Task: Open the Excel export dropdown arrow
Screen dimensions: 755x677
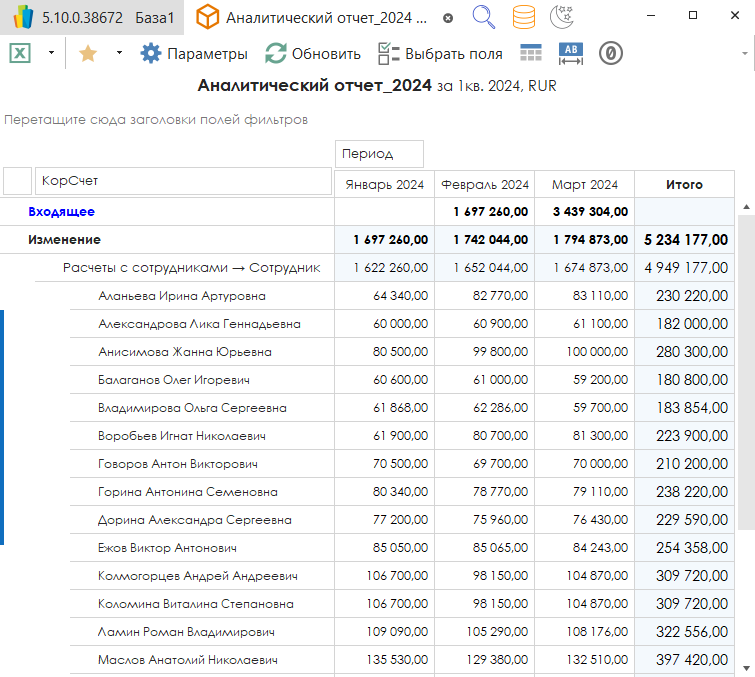Action: point(51,53)
